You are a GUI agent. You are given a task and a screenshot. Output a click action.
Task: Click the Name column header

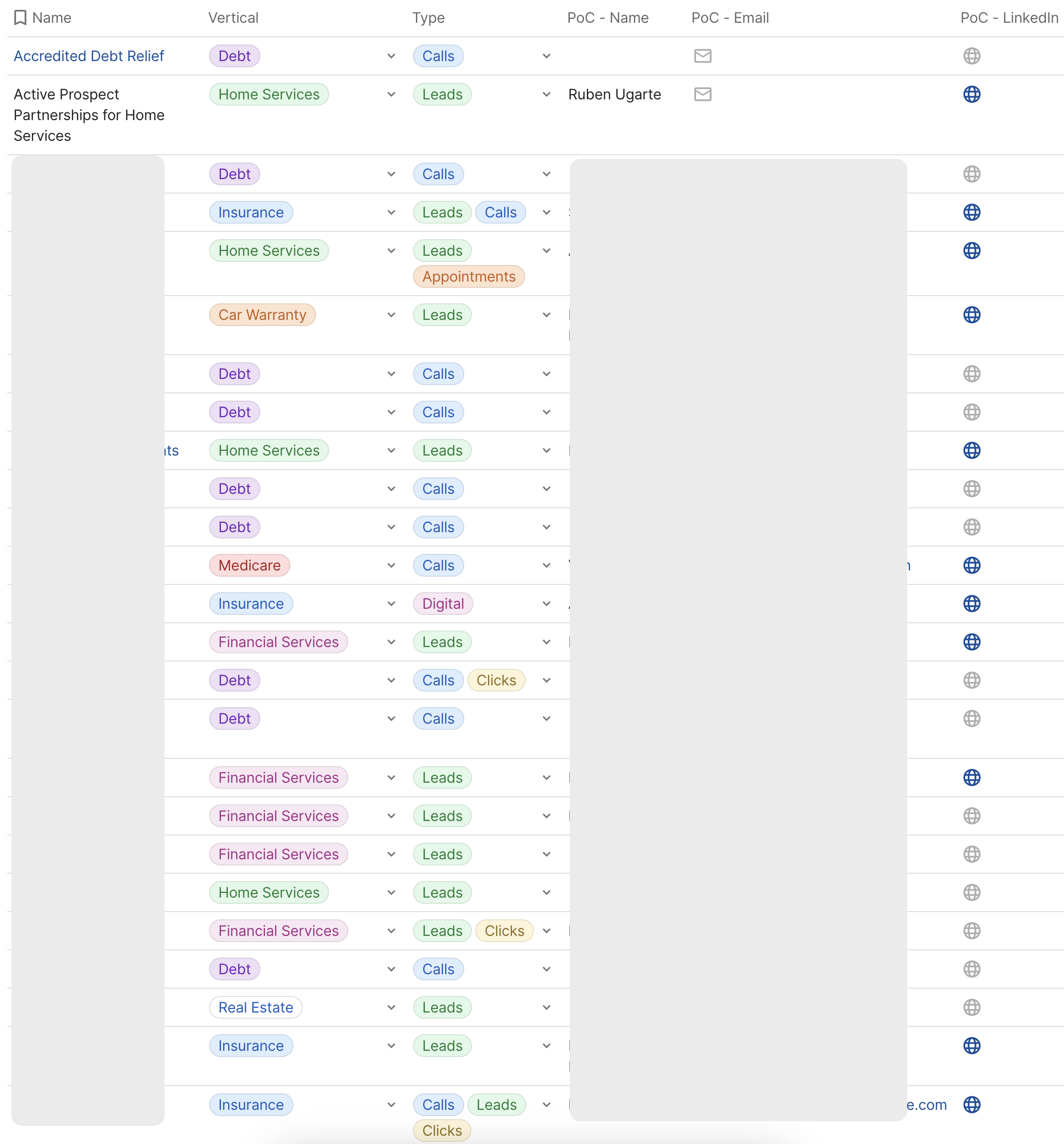pos(52,18)
